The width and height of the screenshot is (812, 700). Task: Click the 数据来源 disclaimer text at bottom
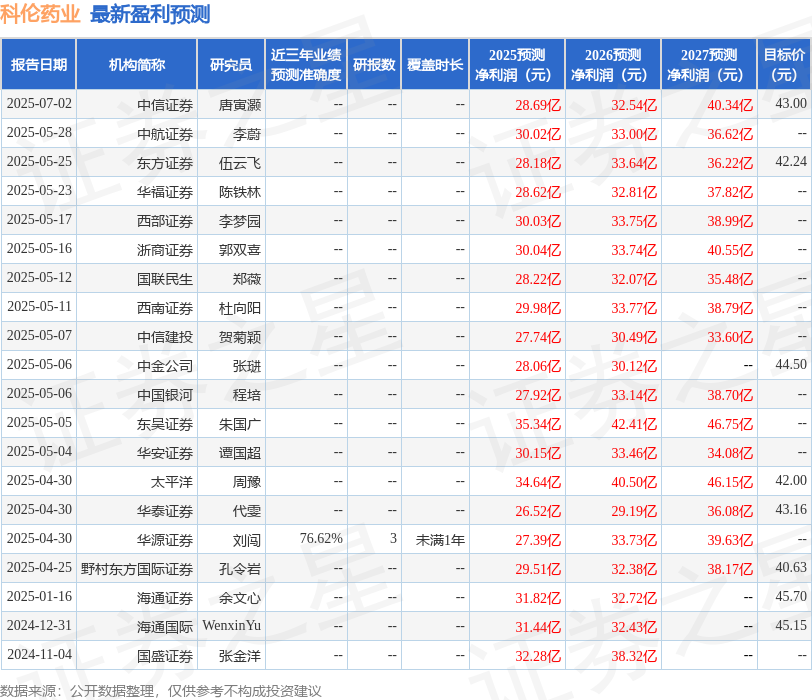click(167, 690)
